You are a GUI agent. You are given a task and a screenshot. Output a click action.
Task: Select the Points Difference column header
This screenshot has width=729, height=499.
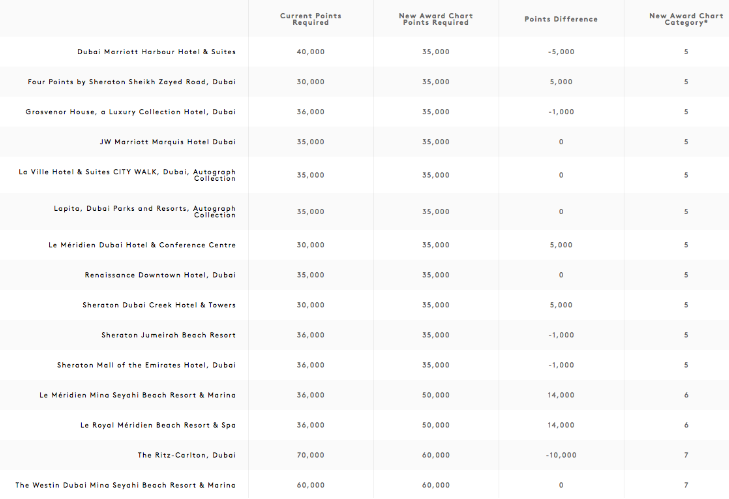[x=560, y=19]
